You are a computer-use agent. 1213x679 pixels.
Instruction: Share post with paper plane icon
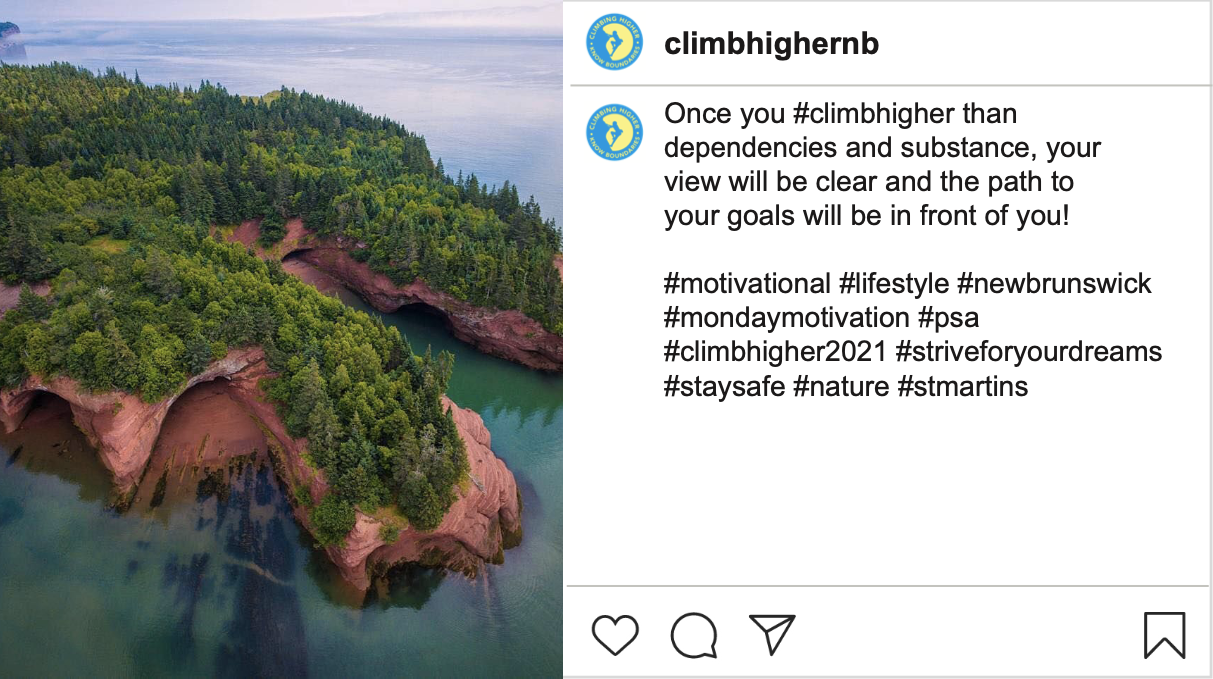tap(772, 634)
